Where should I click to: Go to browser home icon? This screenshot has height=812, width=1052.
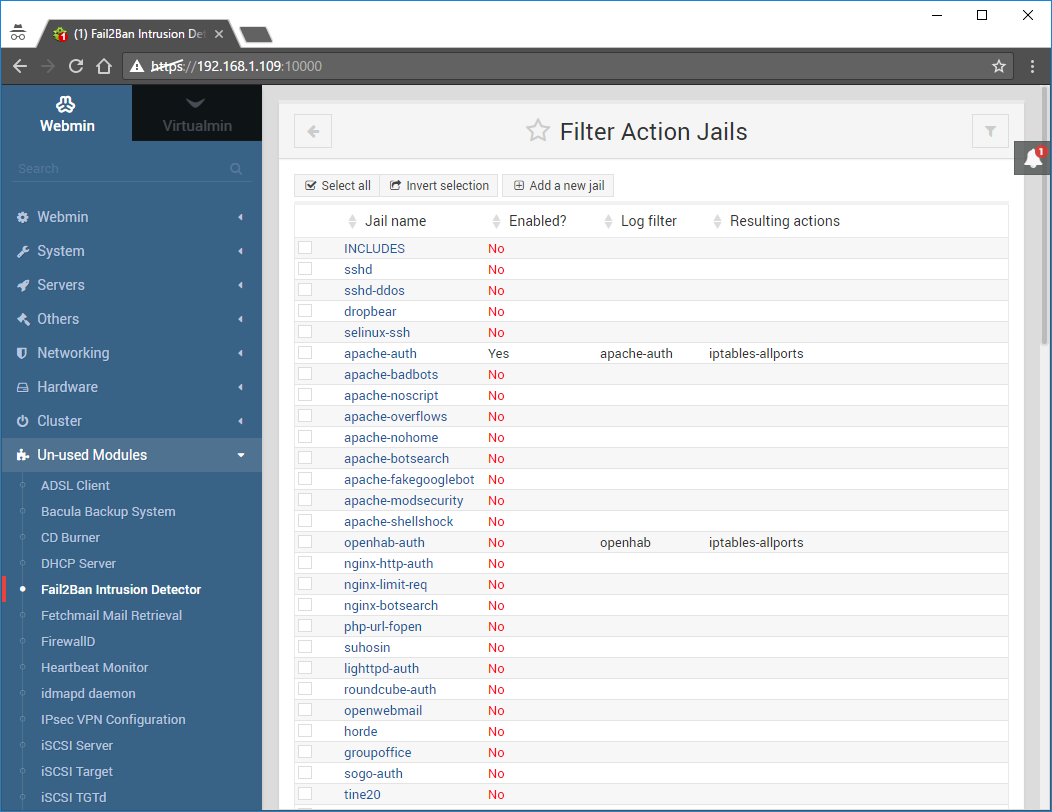tap(103, 66)
